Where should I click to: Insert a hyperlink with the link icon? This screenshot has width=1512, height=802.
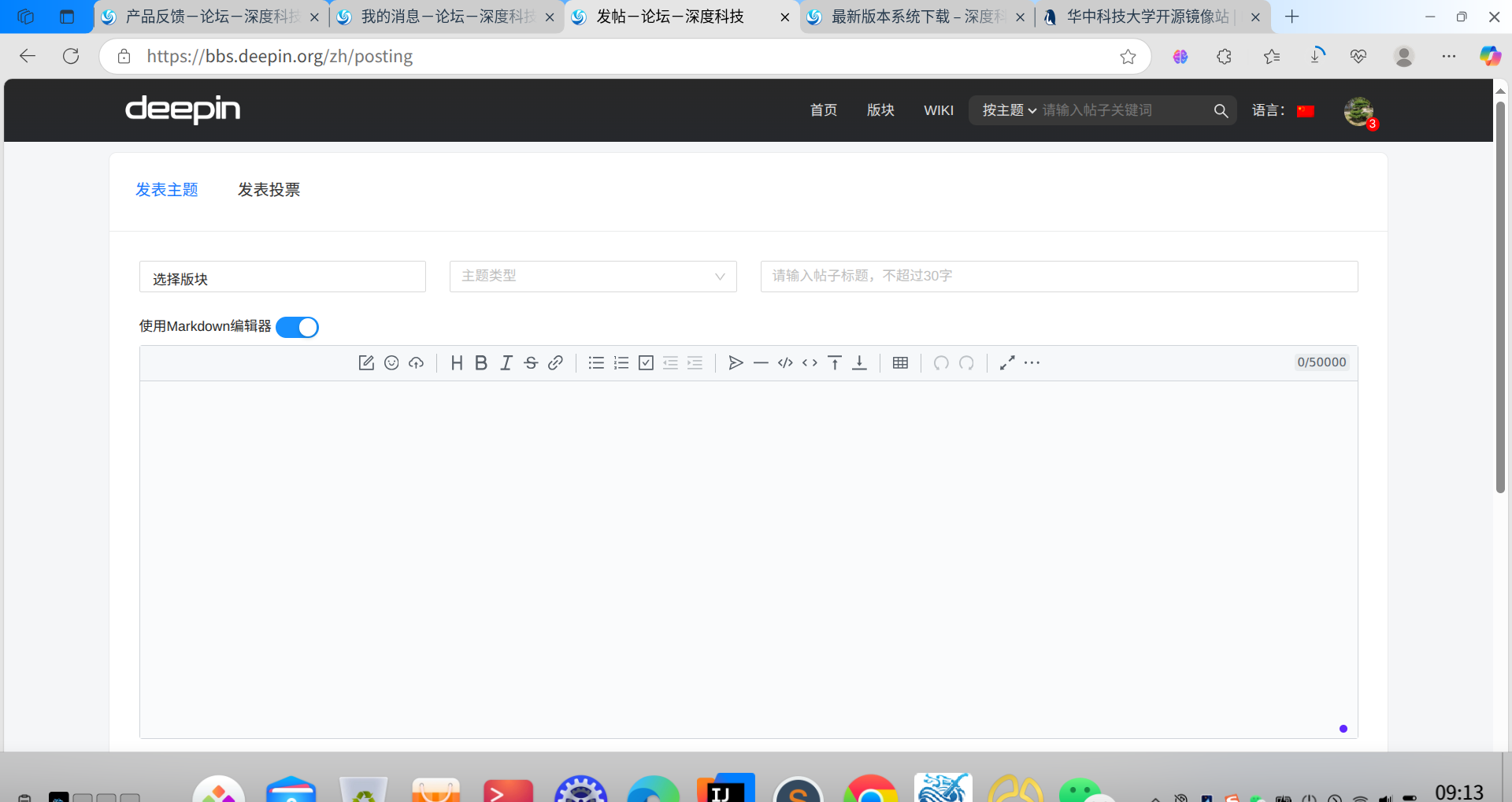point(555,362)
